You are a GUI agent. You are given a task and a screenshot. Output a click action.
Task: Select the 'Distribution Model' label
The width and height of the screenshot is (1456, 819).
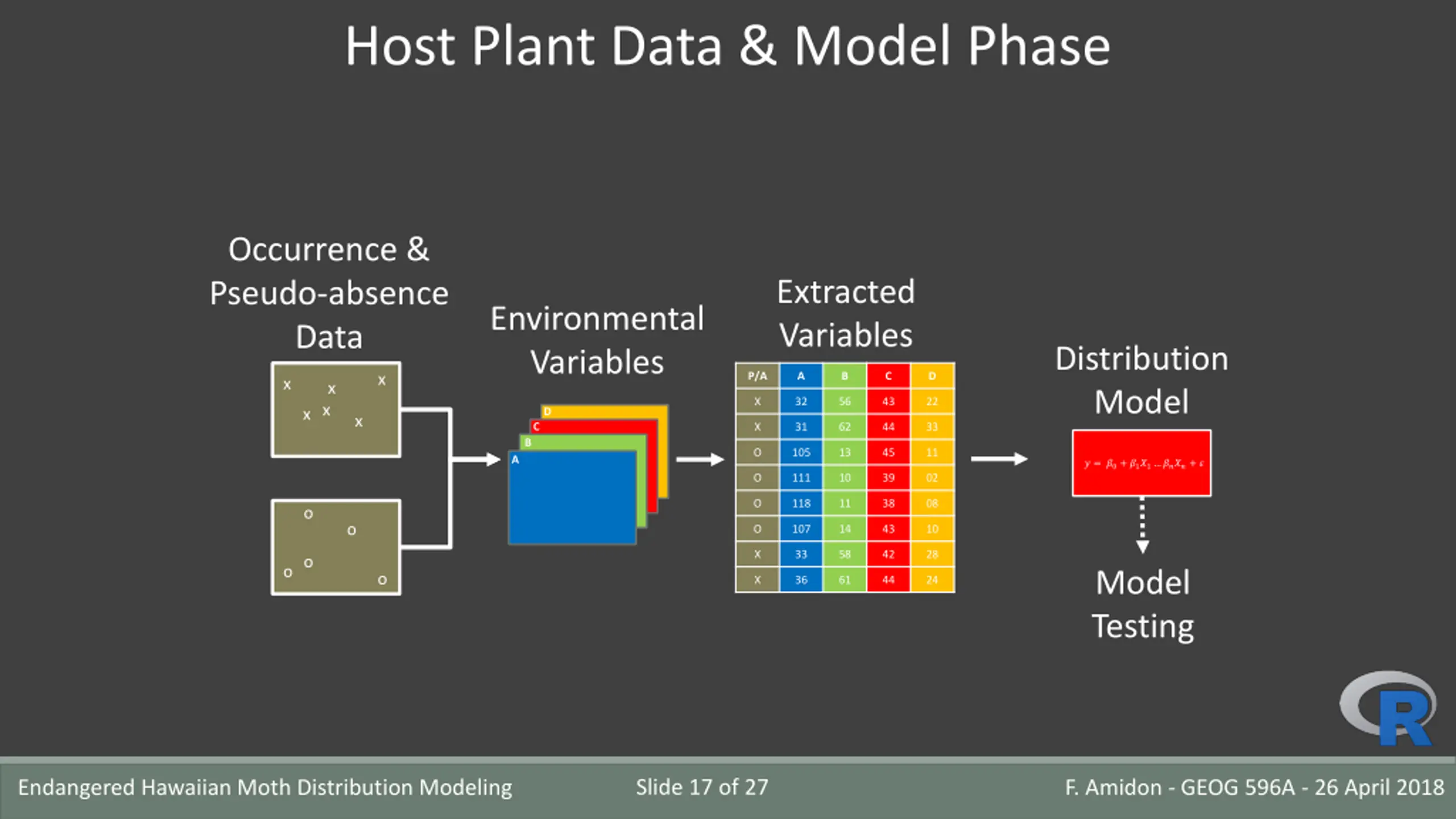click(x=1141, y=380)
